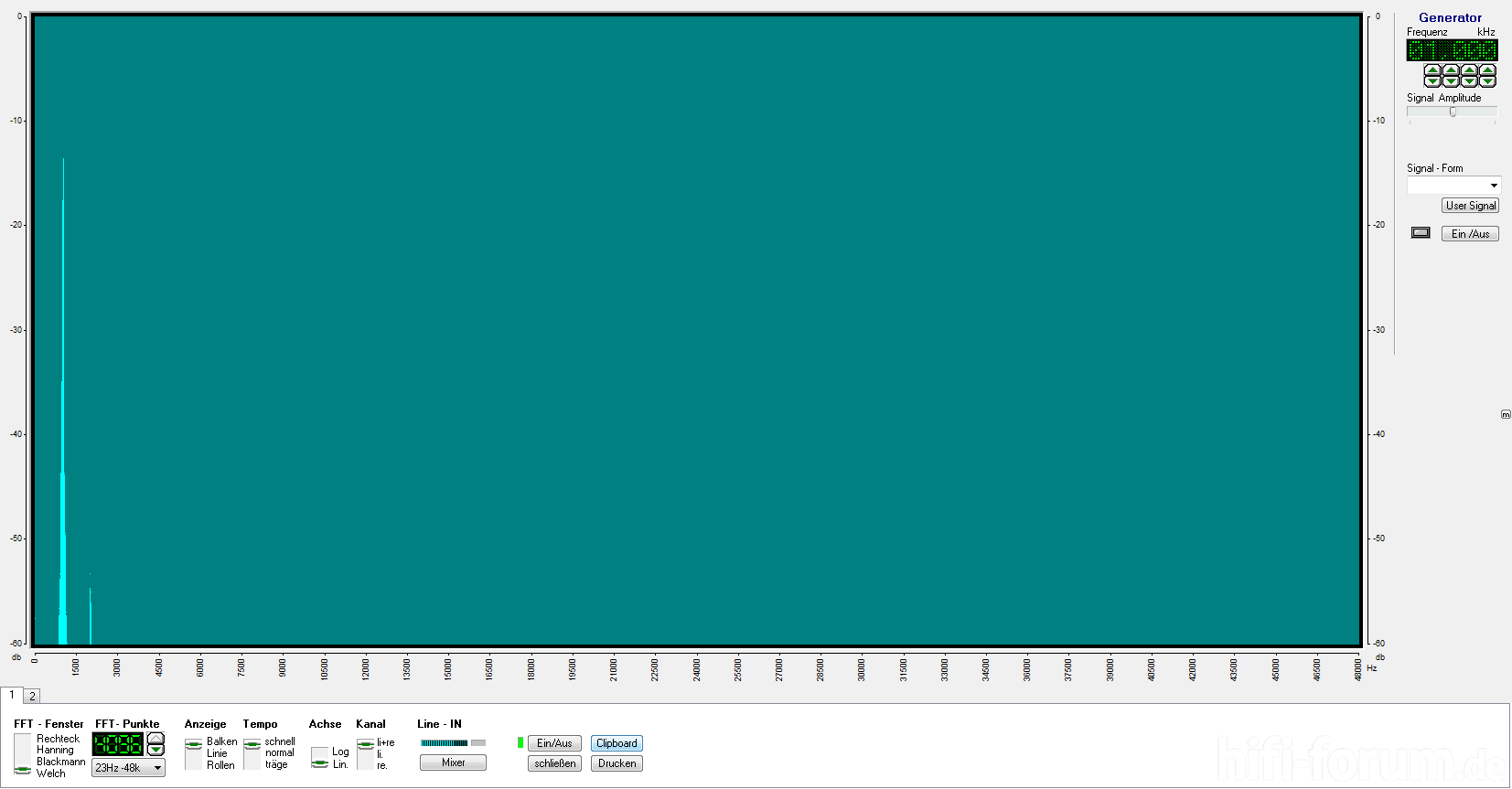Select the Balken display option

(221, 741)
